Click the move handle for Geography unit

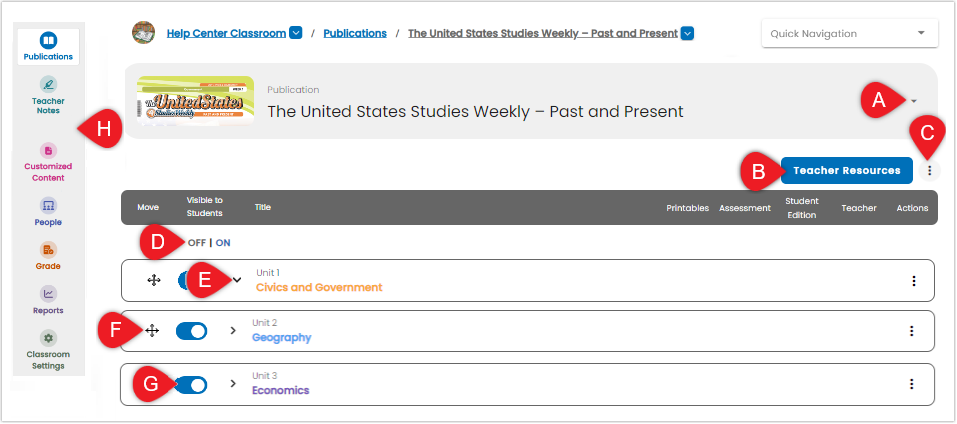152,331
